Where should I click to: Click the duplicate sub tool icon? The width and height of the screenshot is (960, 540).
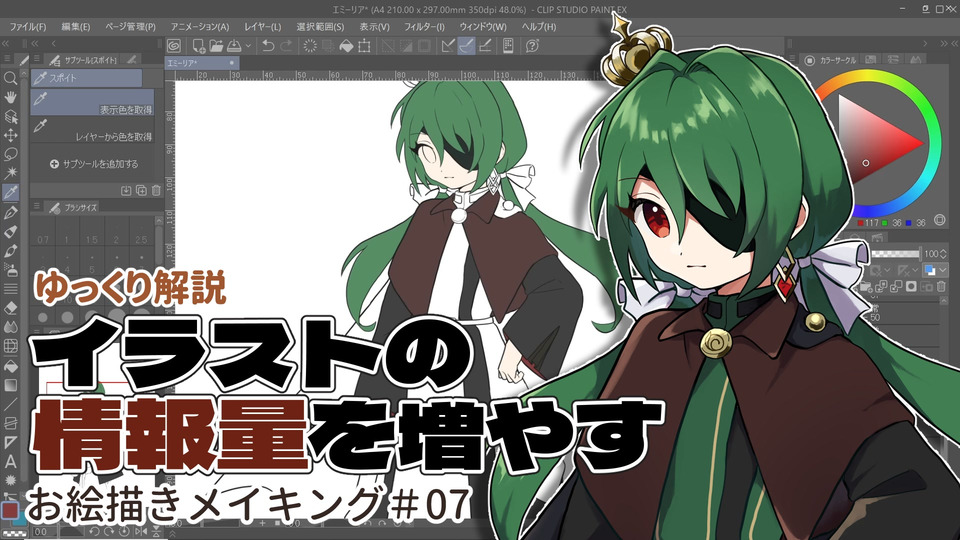point(141,190)
